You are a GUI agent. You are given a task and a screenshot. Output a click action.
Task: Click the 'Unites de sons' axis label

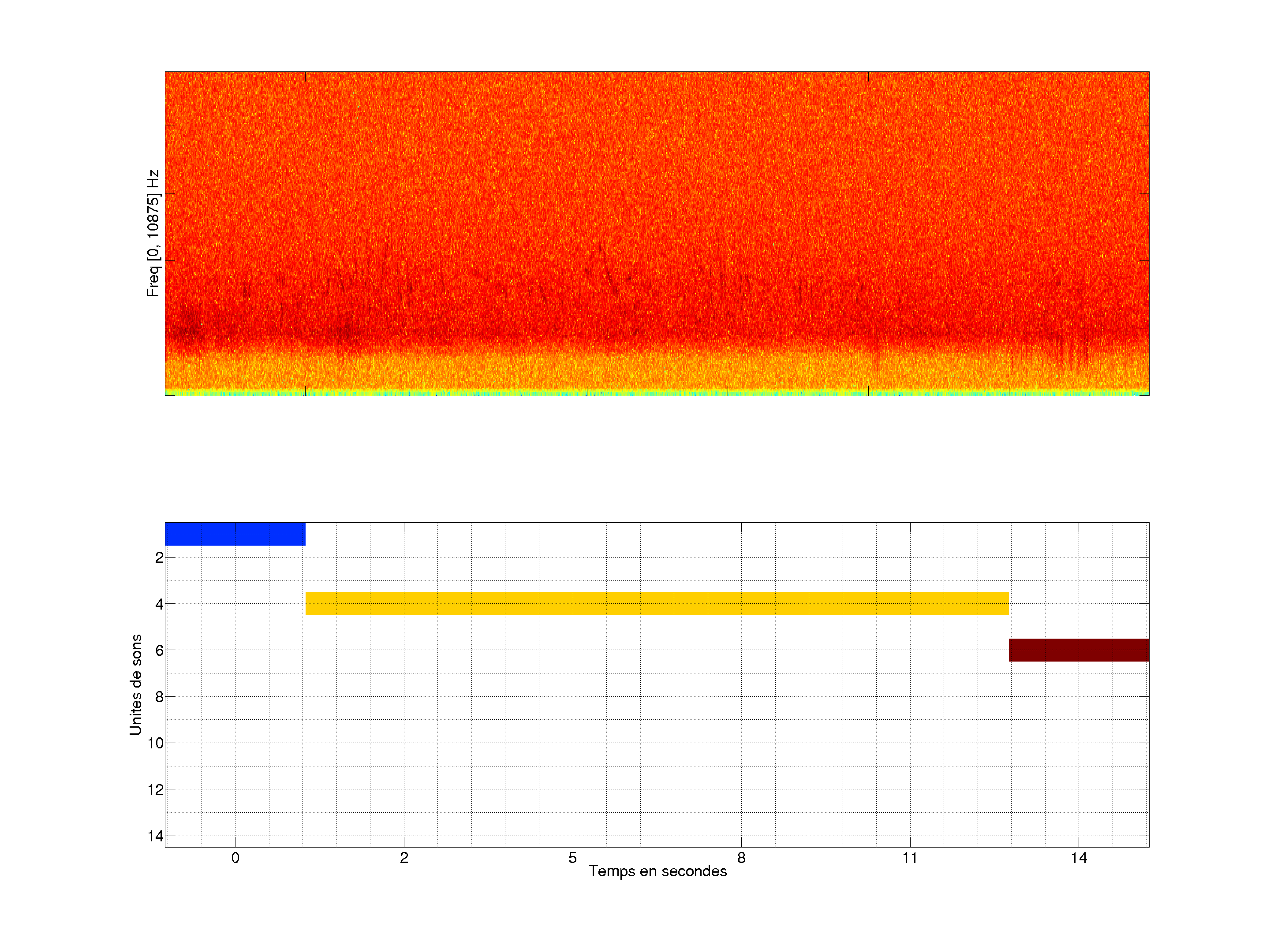[135, 684]
